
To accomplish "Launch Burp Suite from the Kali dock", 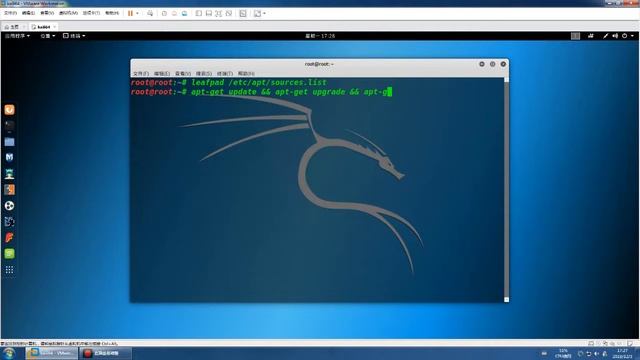I will (x=9, y=190).
